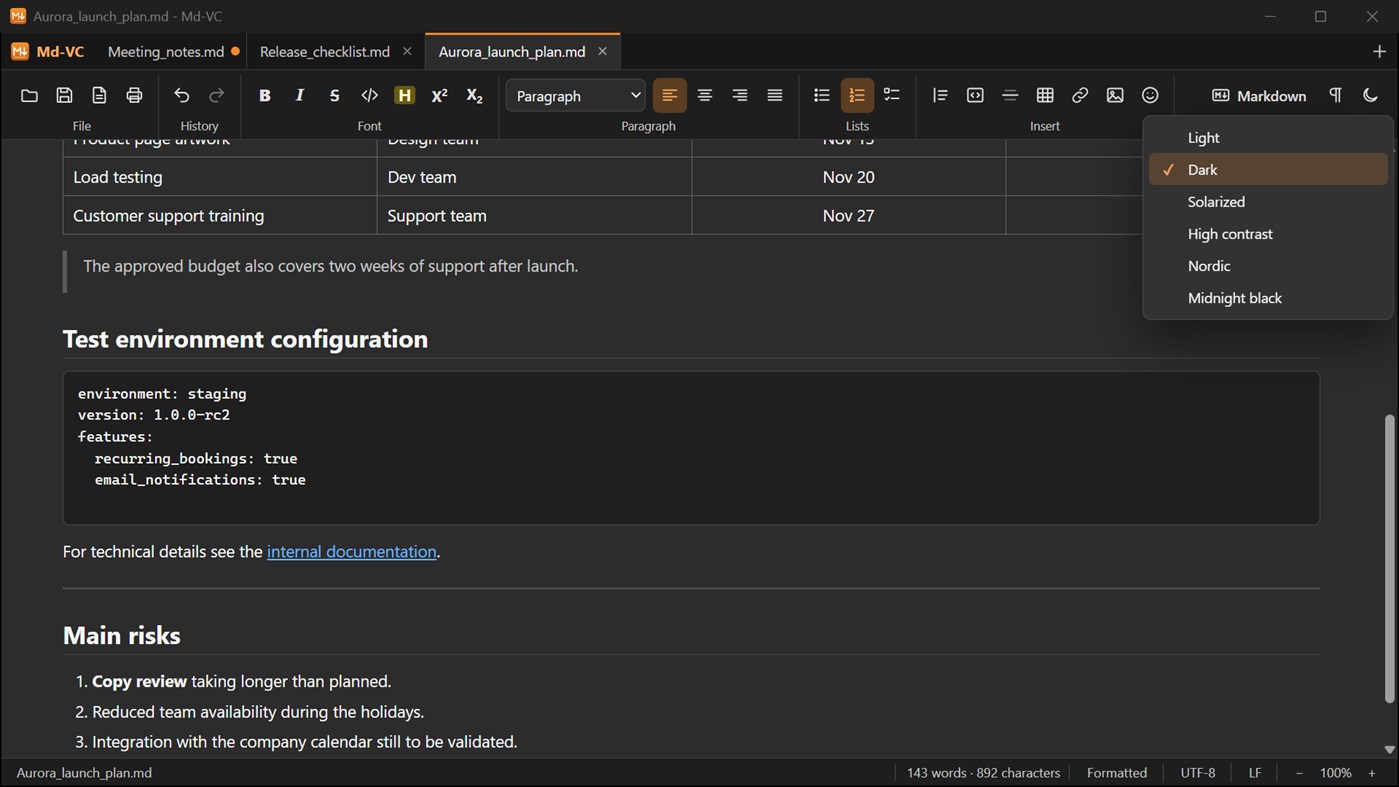The image size is (1399, 787).
Task: Apply inline code formatting icon
Action: pyautogui.click(x=369, y=95)
